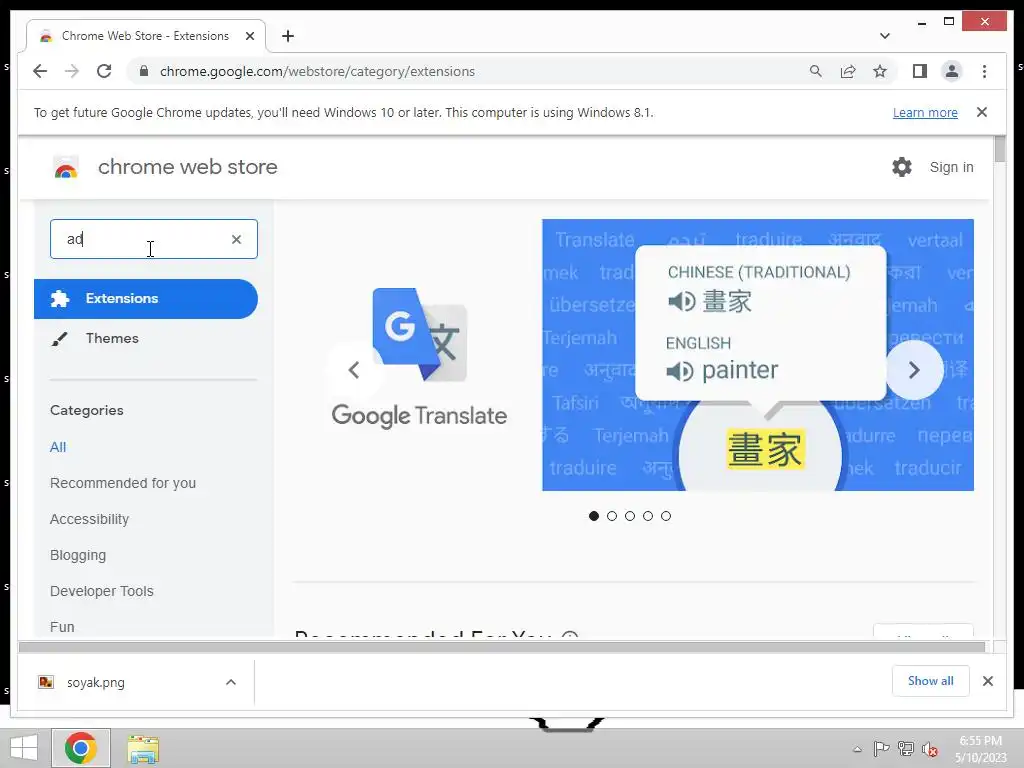Viewport: 1024px width, 768px height.
Task: Choose Recommended for you category
Action: pyautogui.click(x=123, y=483)
